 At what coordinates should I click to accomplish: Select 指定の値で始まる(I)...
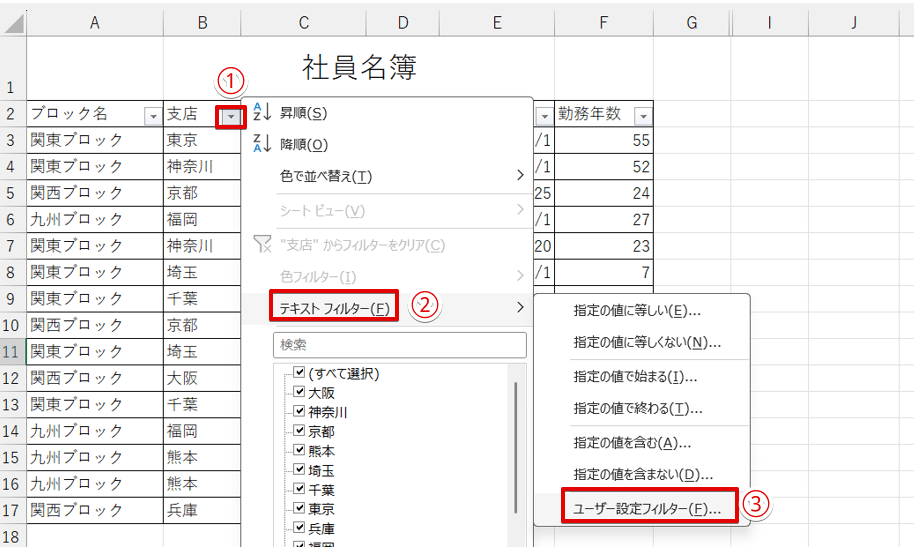click(x=635, y=377)
